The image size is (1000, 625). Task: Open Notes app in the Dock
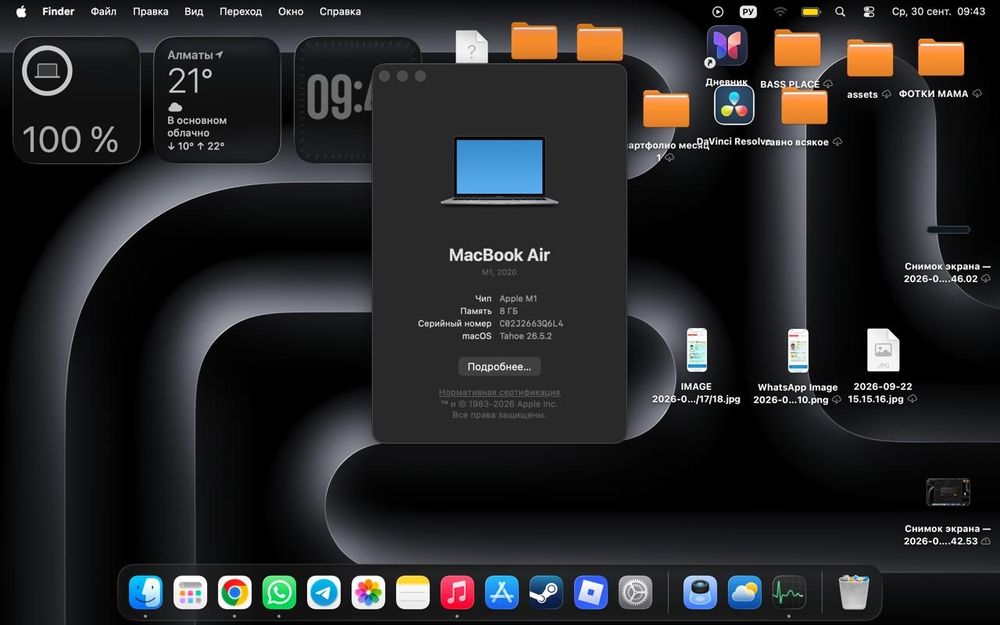click(413, 592)
